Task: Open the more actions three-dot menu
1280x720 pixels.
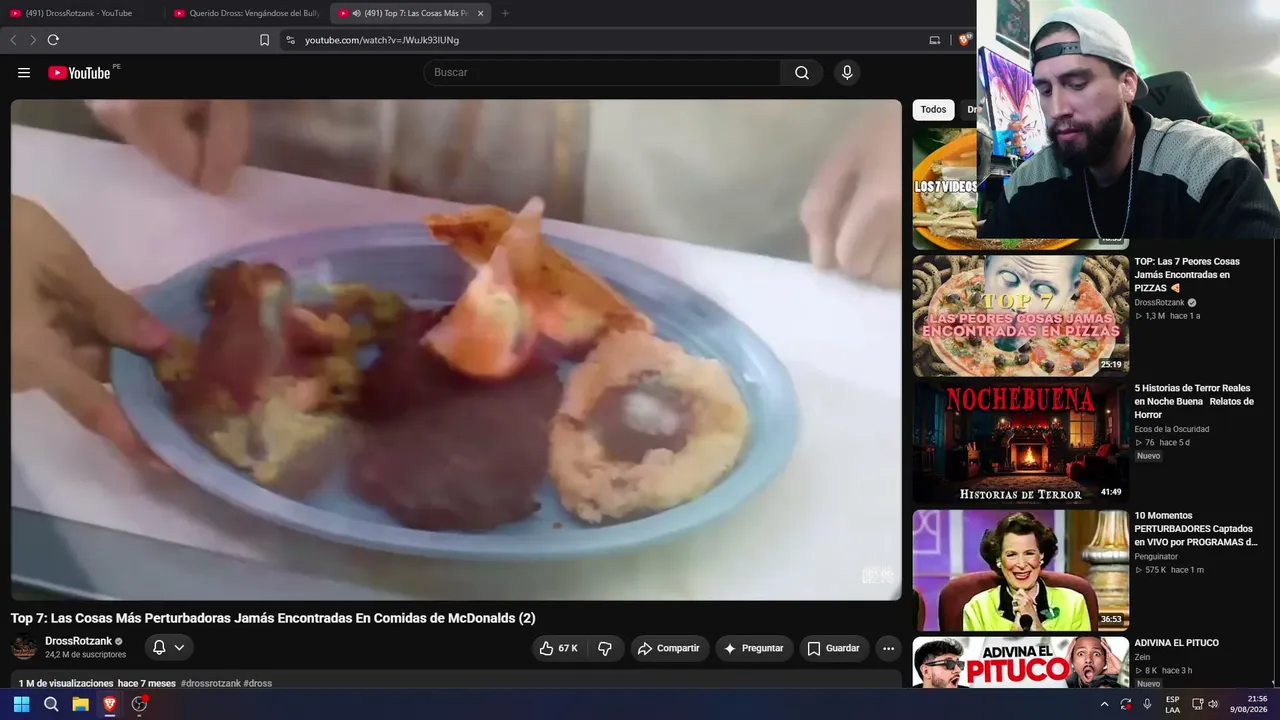Action: pyautogui.click(x=888, y=648)
